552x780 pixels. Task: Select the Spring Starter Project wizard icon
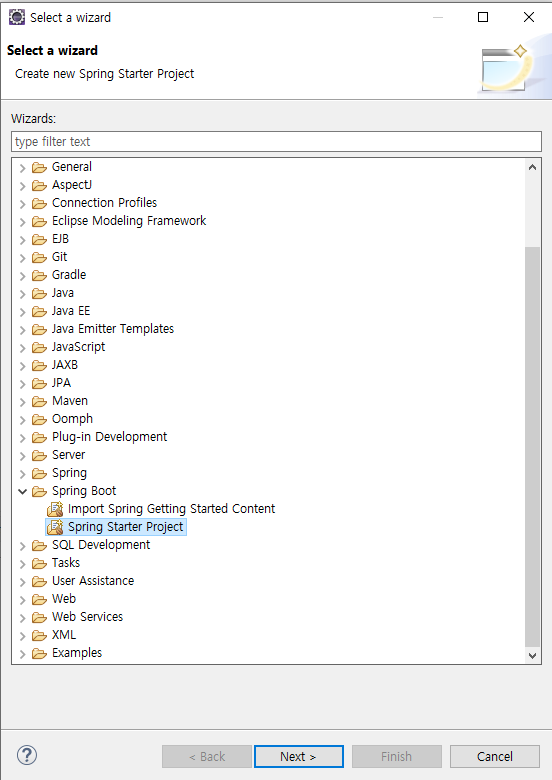tap(55, 527)
